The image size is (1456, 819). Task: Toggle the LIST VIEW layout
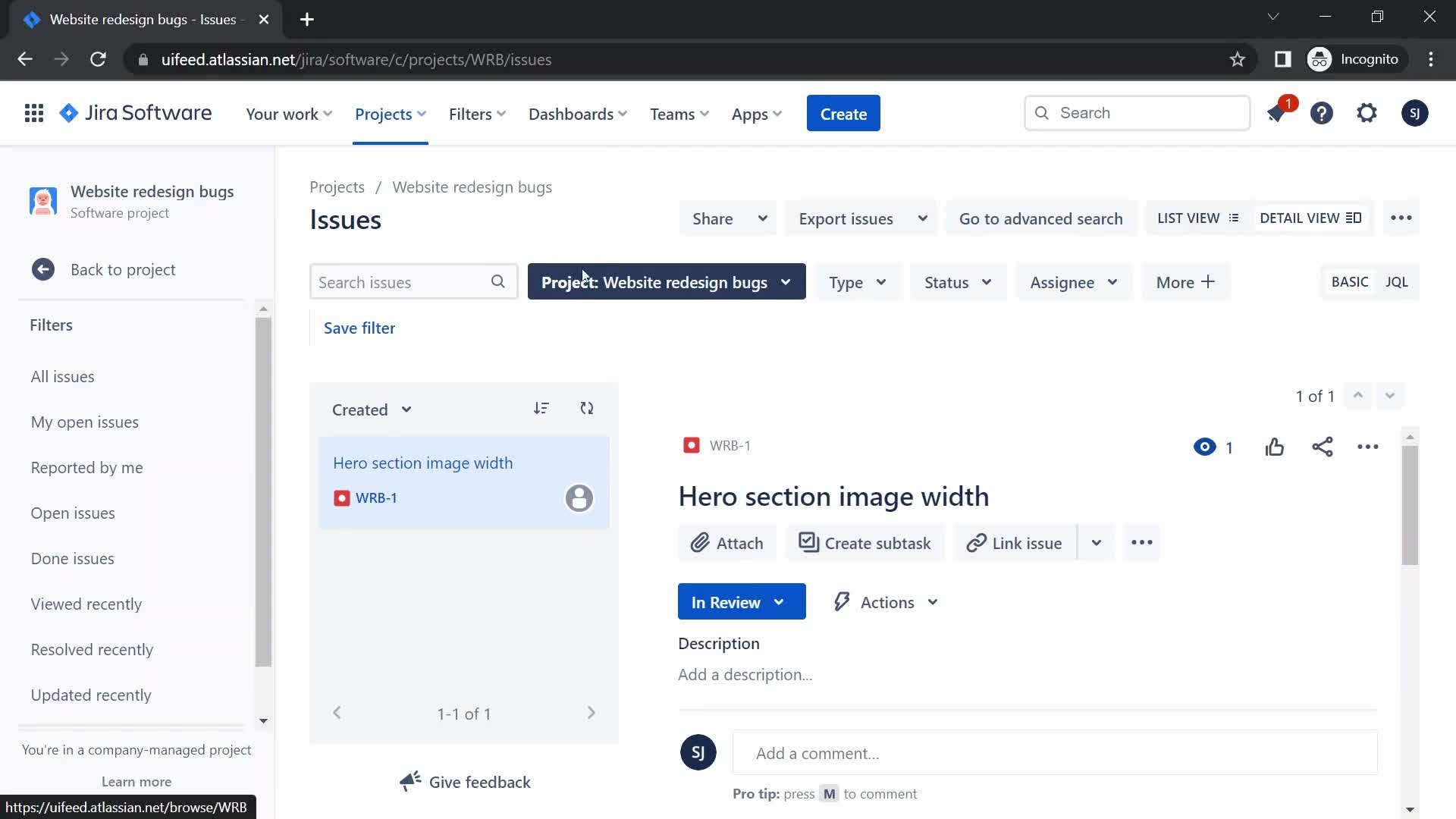(x=1197, y=218)
